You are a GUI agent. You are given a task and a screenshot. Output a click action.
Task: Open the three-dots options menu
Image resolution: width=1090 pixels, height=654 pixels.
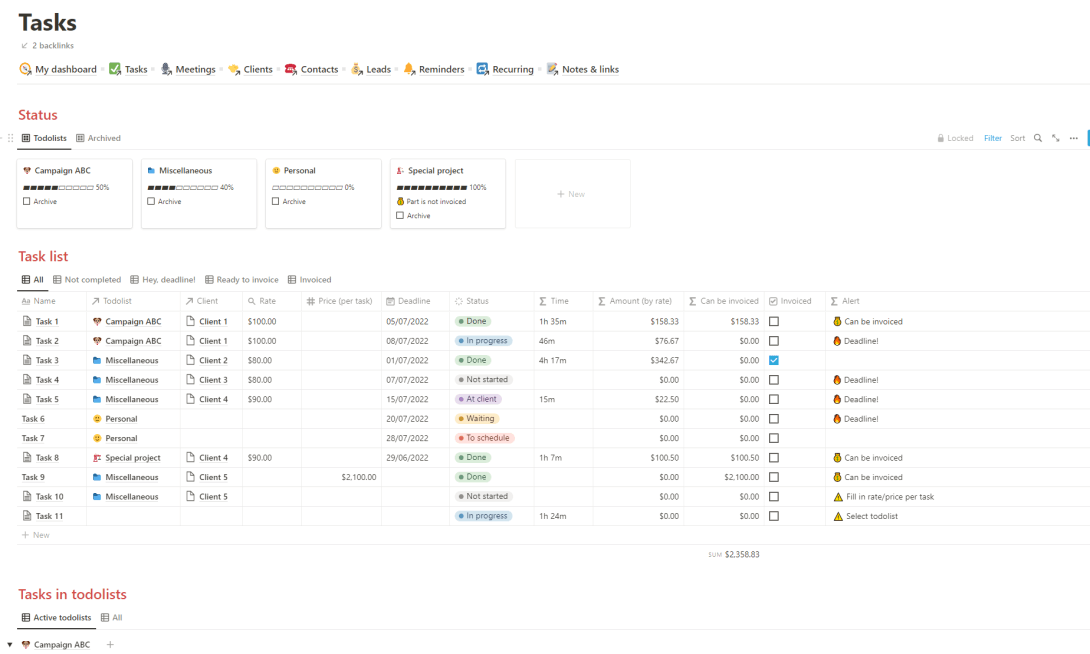(1074, 138)
